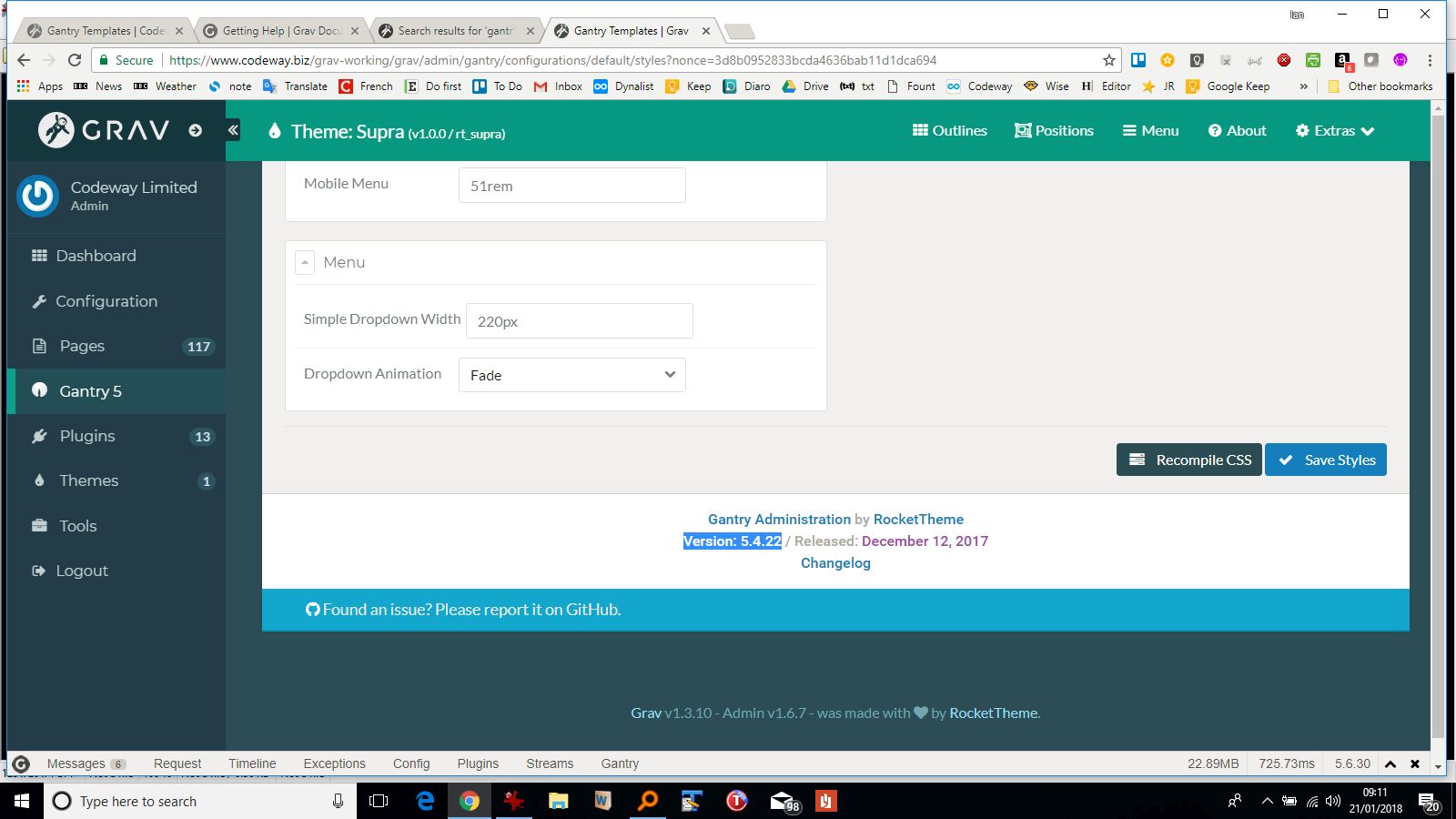Open Microsoft Edge from the taskbar
The height and width of the screenshot is (819, 1456).
tap(425, 801)
